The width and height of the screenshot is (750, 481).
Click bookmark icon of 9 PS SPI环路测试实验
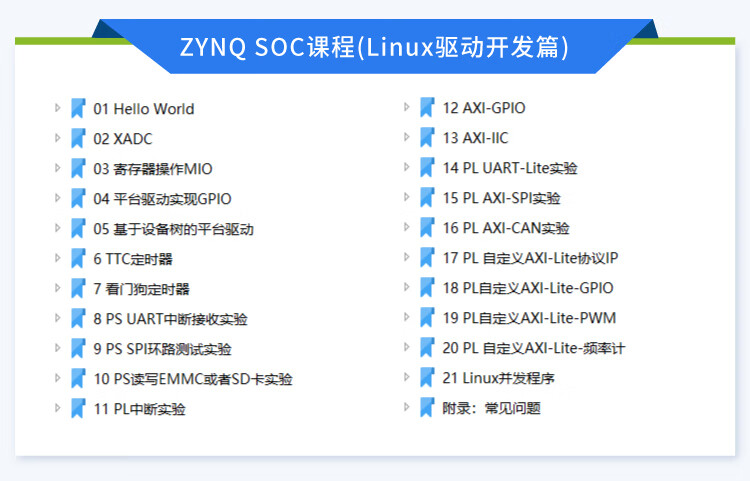78,349
